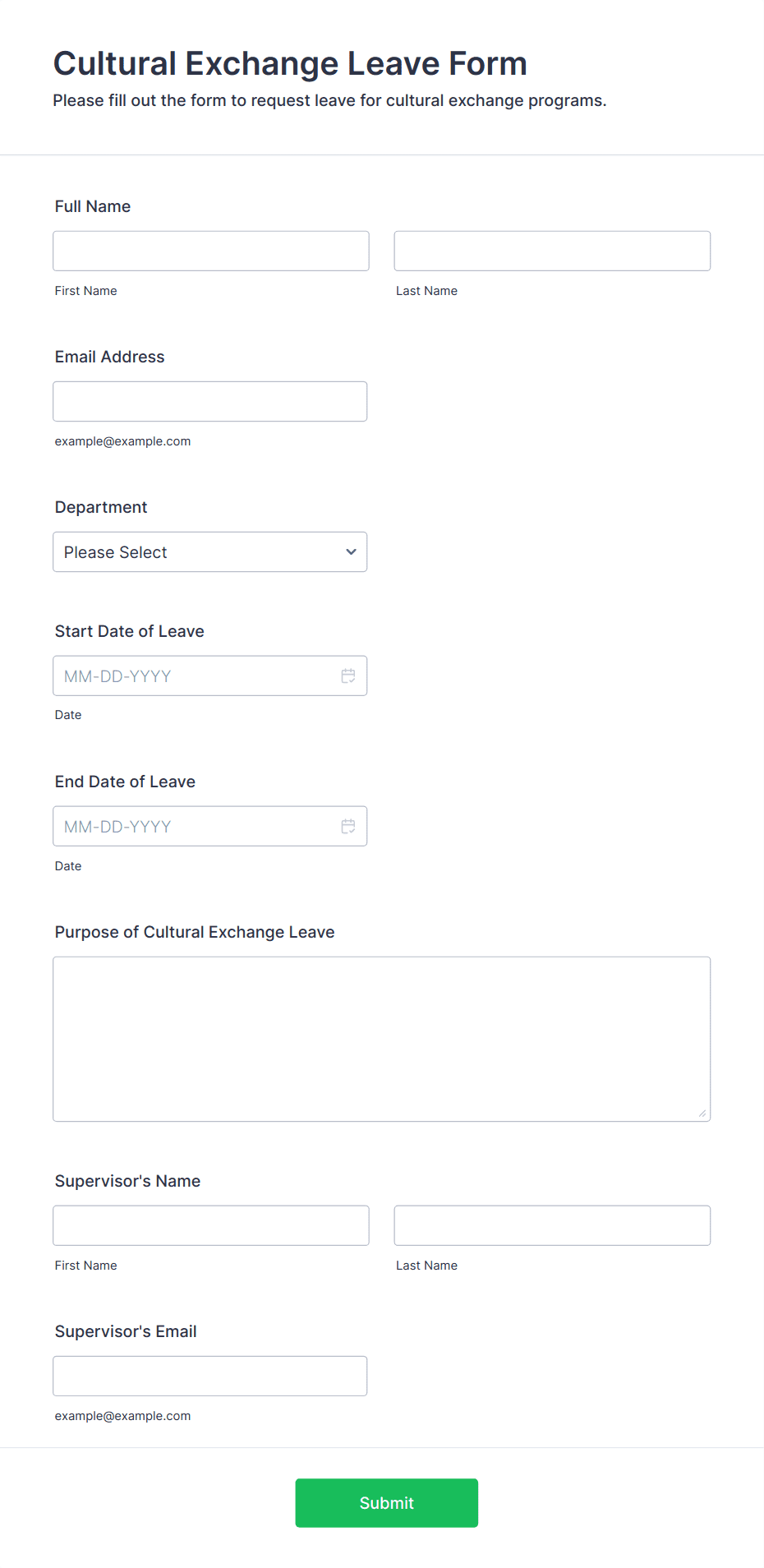764x1568 pixels.
Task: Click the Start Date of Leave field
Action: [x=209, y=676]
